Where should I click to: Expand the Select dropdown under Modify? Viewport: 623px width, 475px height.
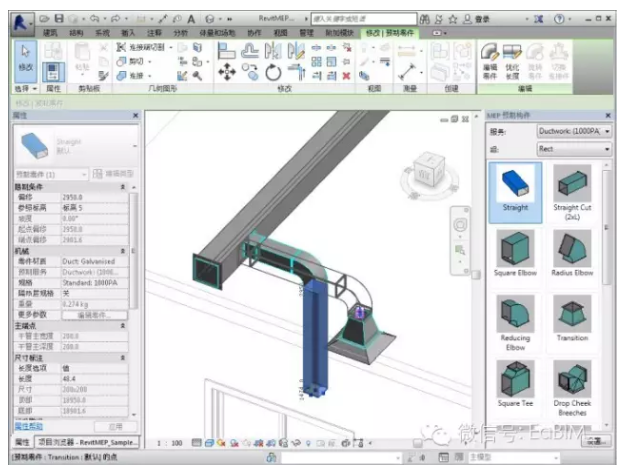click(26, 89)
